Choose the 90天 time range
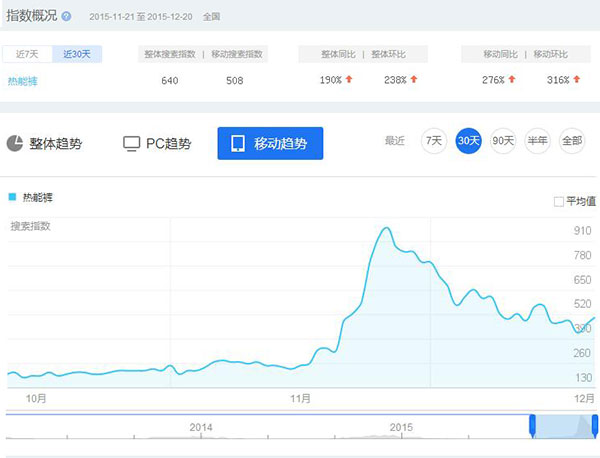This screenshot has width=600, height=458. point(503,141)
